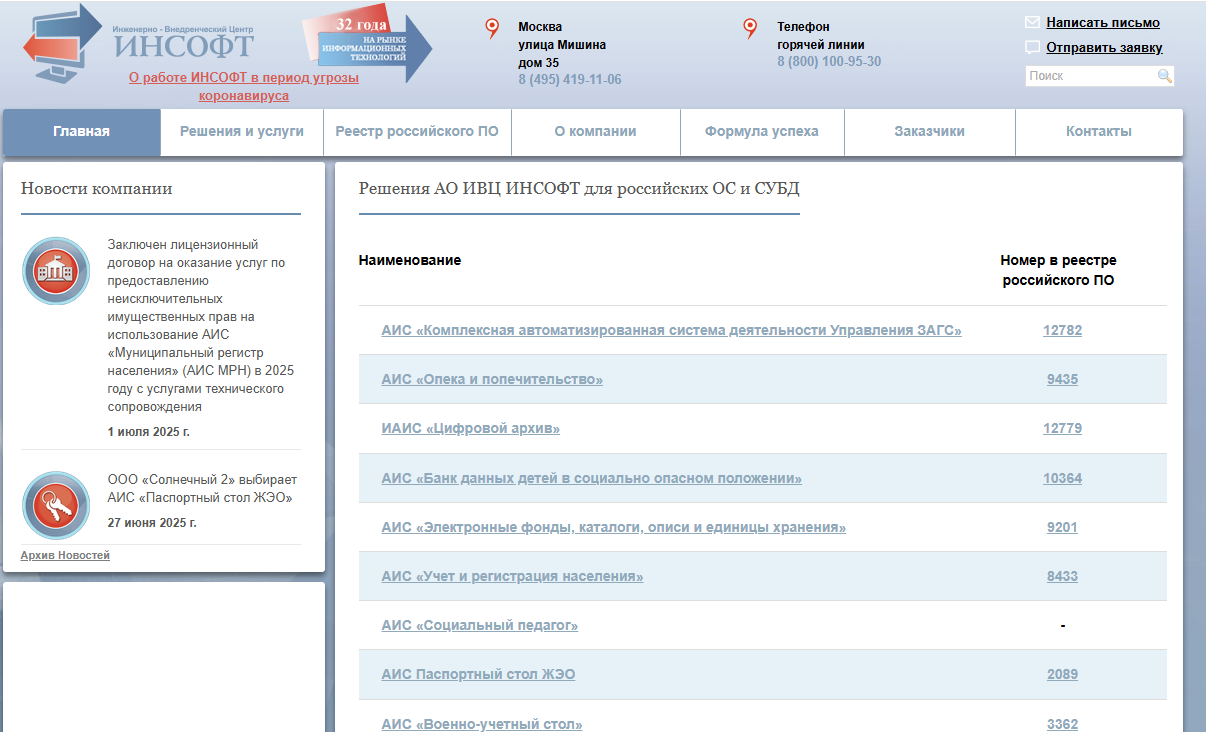The image size is (1206, 732).
Task: Open АИС «Электронные фонды, каталоги» link
Action: 613,527
